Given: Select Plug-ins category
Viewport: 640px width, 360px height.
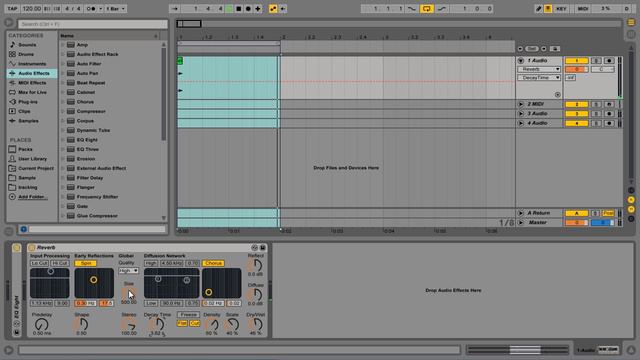Looking at the screenshot, I should click(x=28, y=102).
